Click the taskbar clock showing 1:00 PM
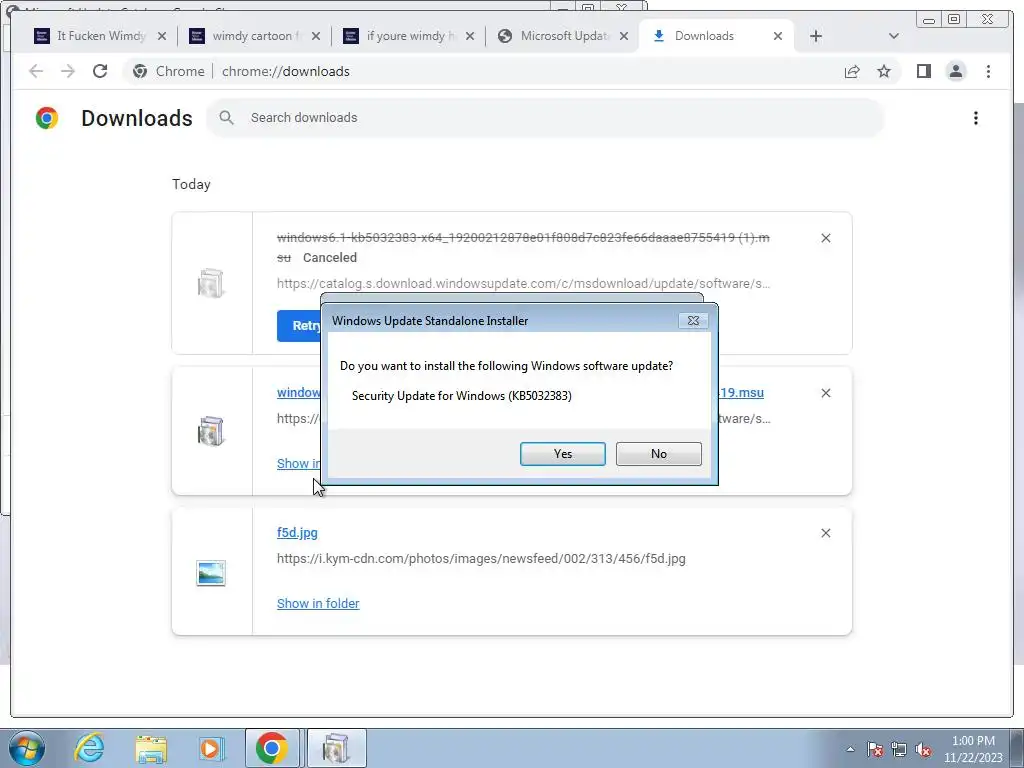This screenshot has width=1024, height=768. (x=972, y=749)
